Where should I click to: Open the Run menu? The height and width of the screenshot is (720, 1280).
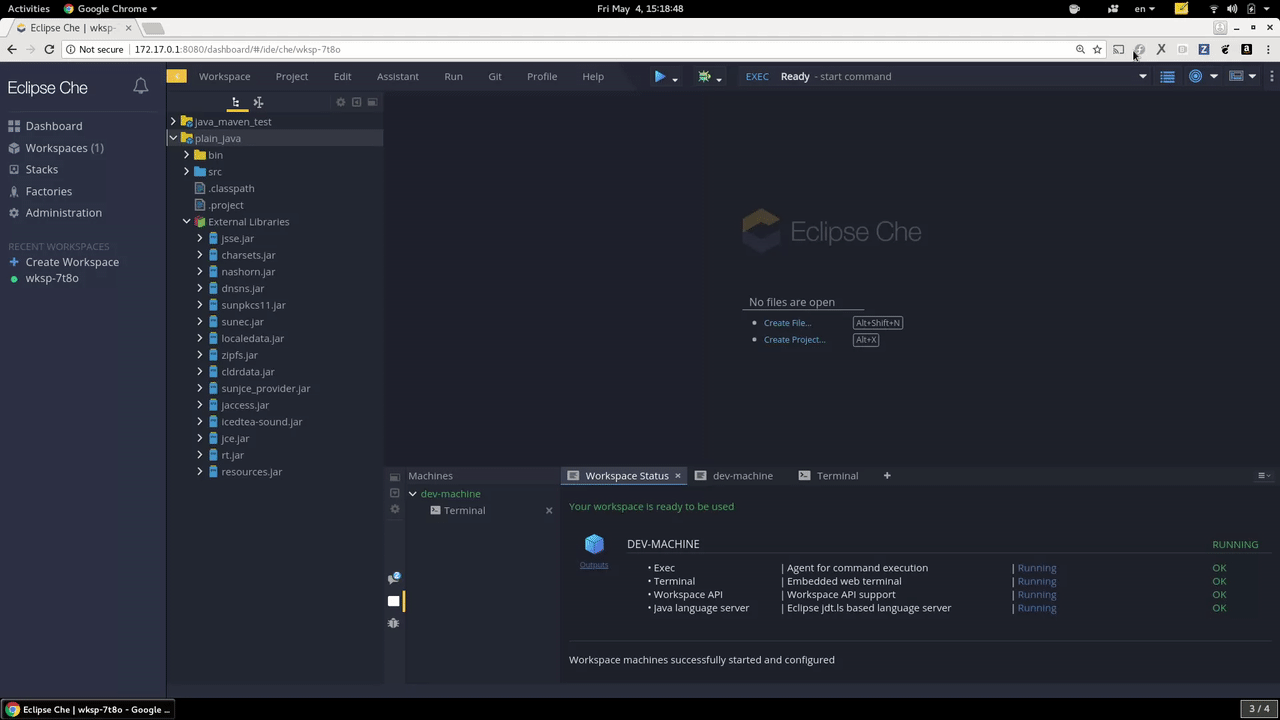pos(453,76)
